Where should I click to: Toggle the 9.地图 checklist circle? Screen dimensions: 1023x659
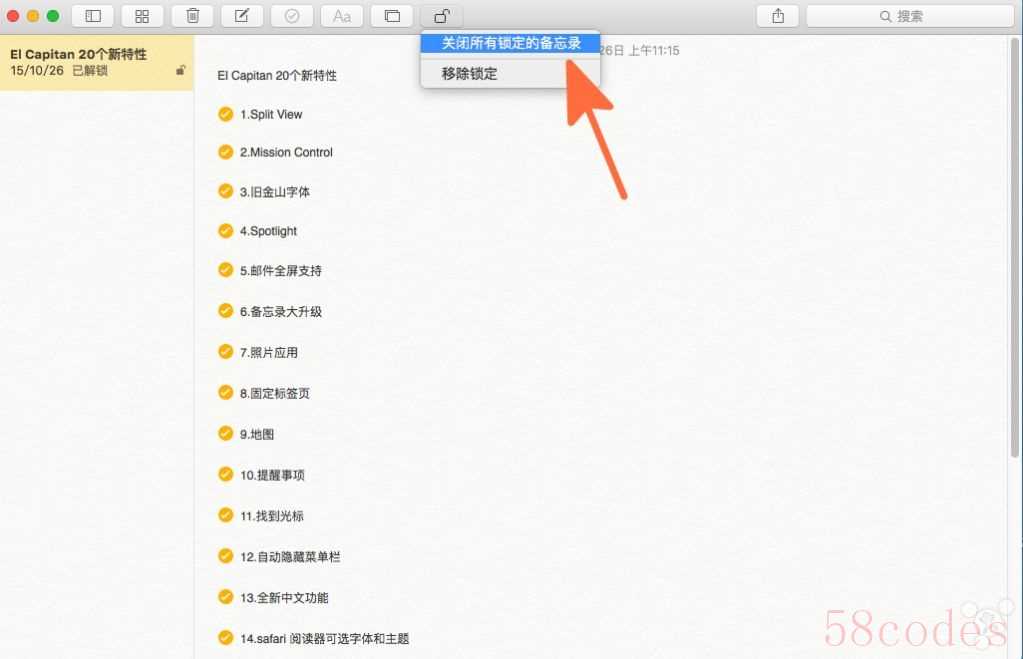point(226,434)
